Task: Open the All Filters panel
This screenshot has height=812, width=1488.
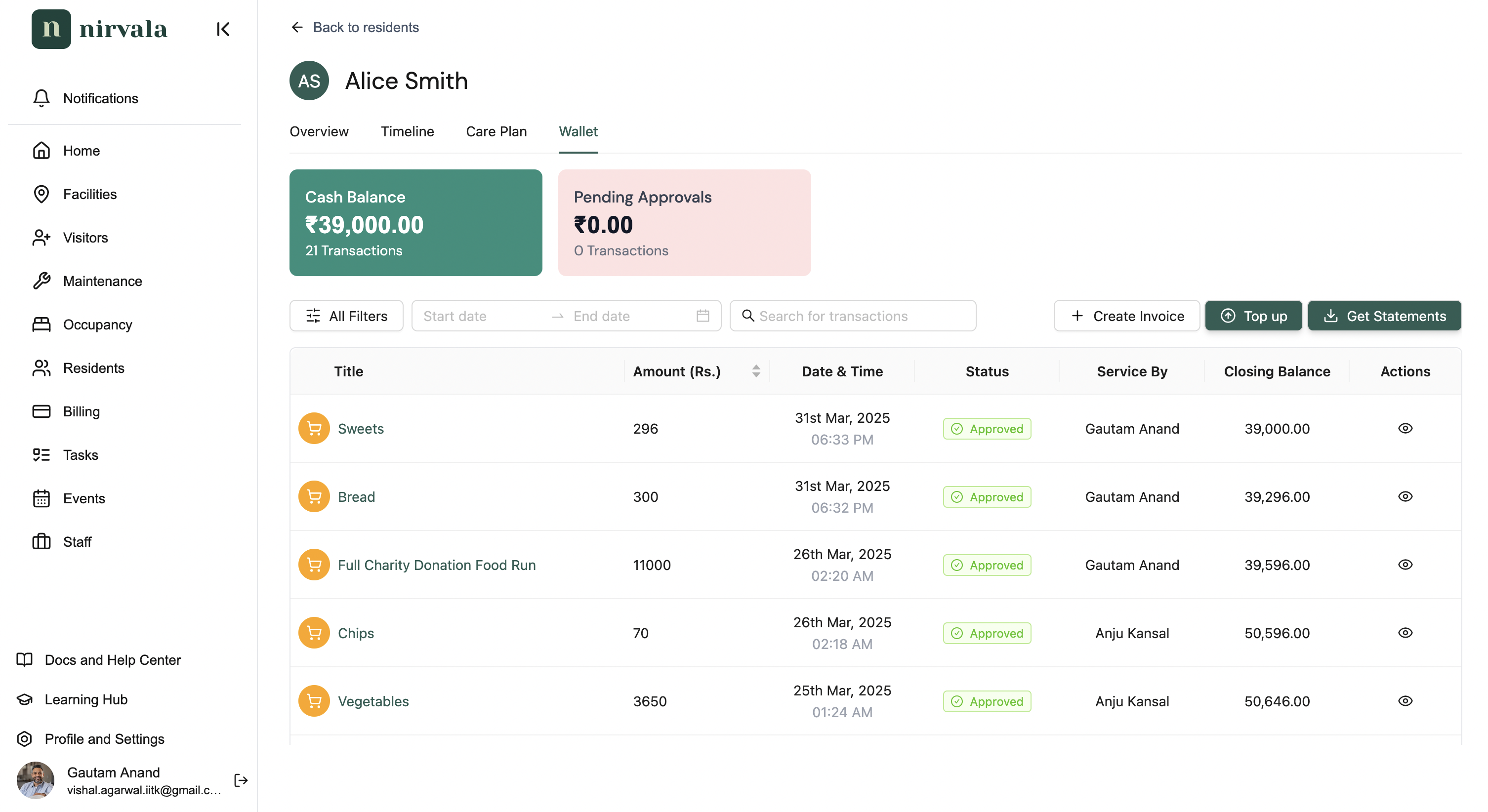Action: (x=346, y=316)
